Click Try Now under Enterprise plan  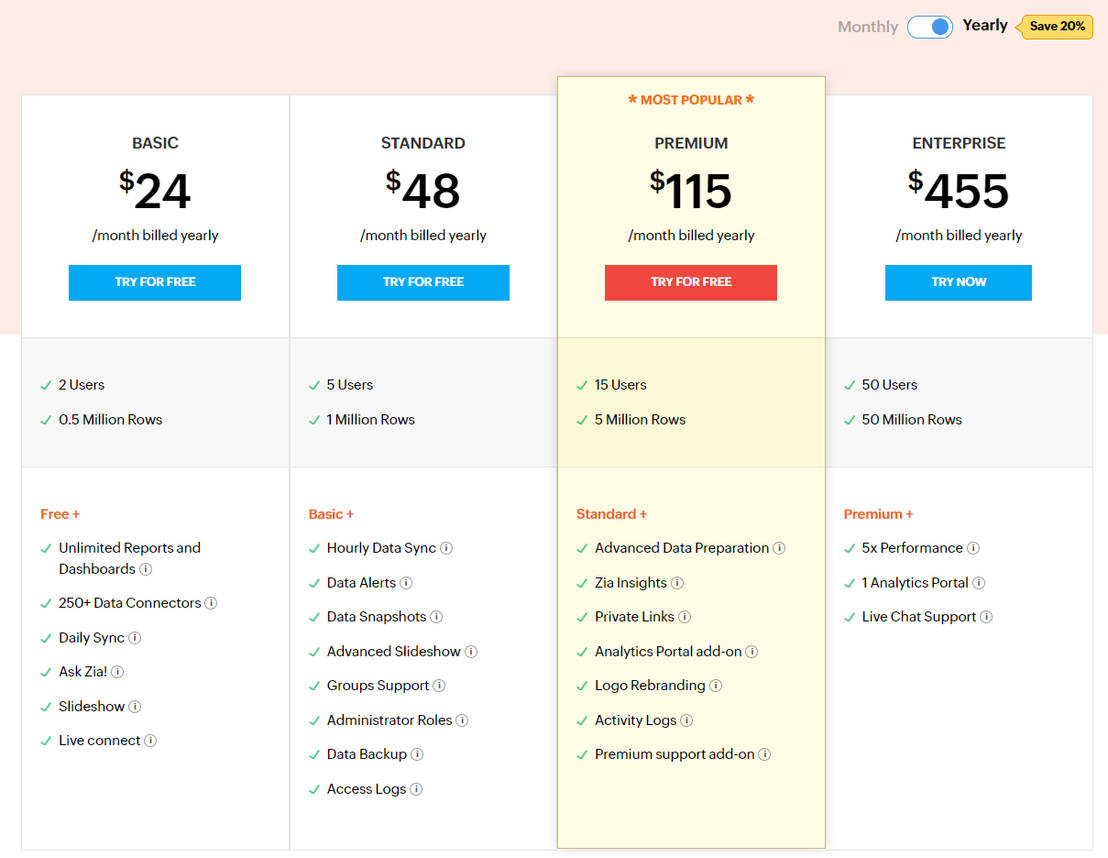958,282
